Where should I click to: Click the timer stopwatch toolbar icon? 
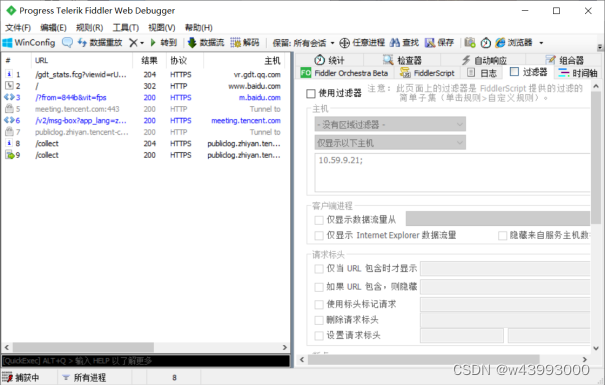click(486, 42)
